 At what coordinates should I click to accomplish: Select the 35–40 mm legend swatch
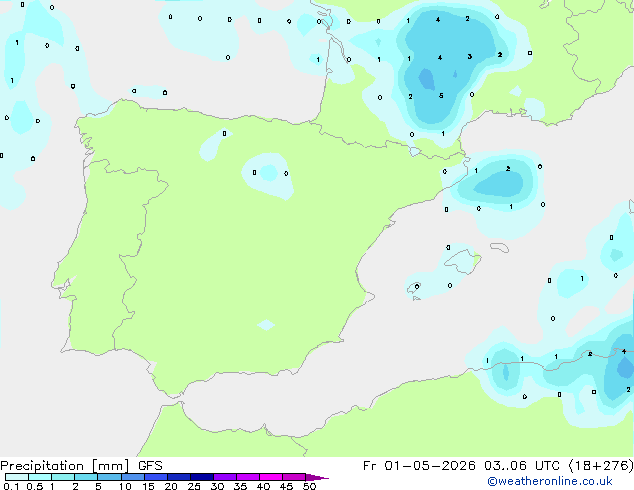click(247, 477)
